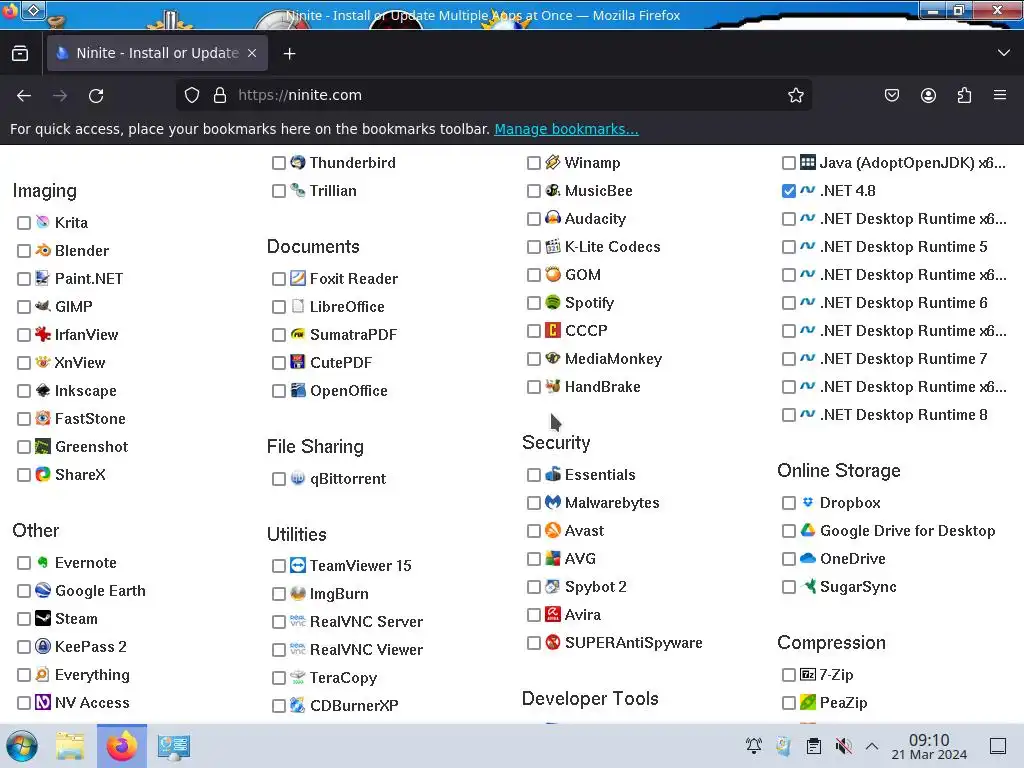Select the LibreOffice checkbox
This screenshot has width=1024, height=768.
(x=278, y=307)
